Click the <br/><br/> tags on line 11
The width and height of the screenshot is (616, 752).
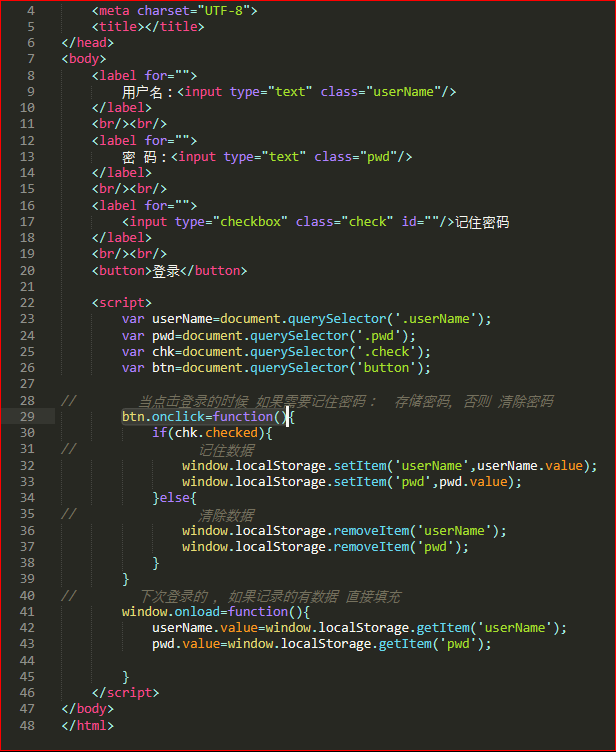(x=130, y=124)
